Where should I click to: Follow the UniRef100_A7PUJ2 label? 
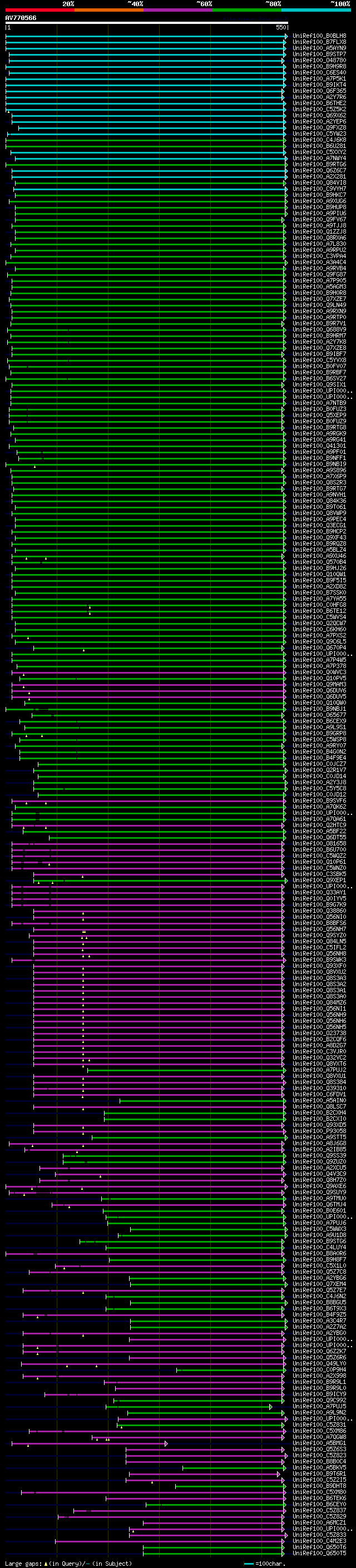319,1070
